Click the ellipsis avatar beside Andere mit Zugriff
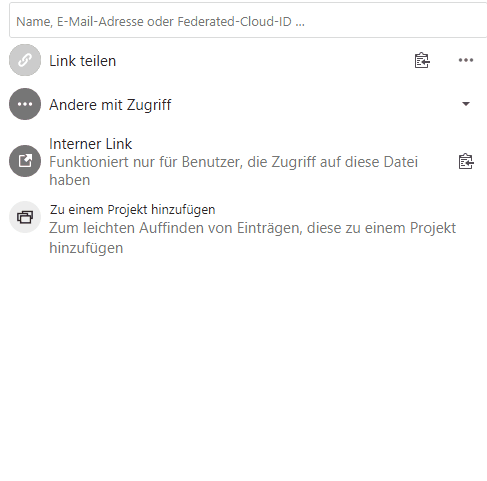This screenshot has height=481, width=487. 25,104
